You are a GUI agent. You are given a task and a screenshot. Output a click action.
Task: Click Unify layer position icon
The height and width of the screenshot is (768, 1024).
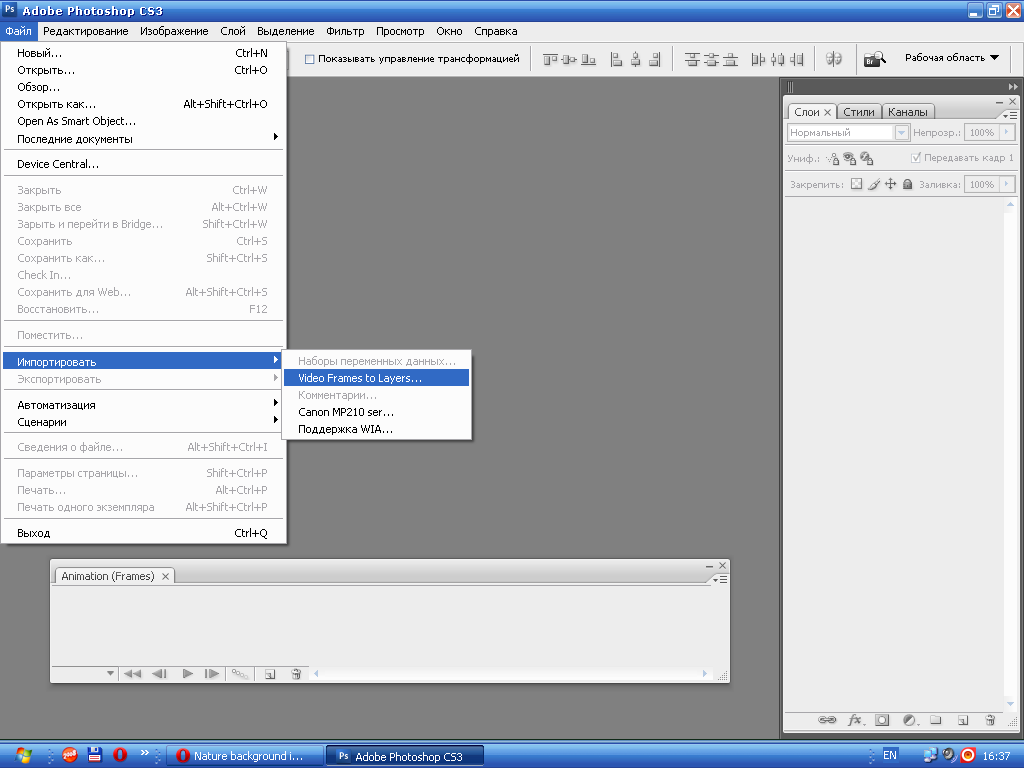(833, 158)
